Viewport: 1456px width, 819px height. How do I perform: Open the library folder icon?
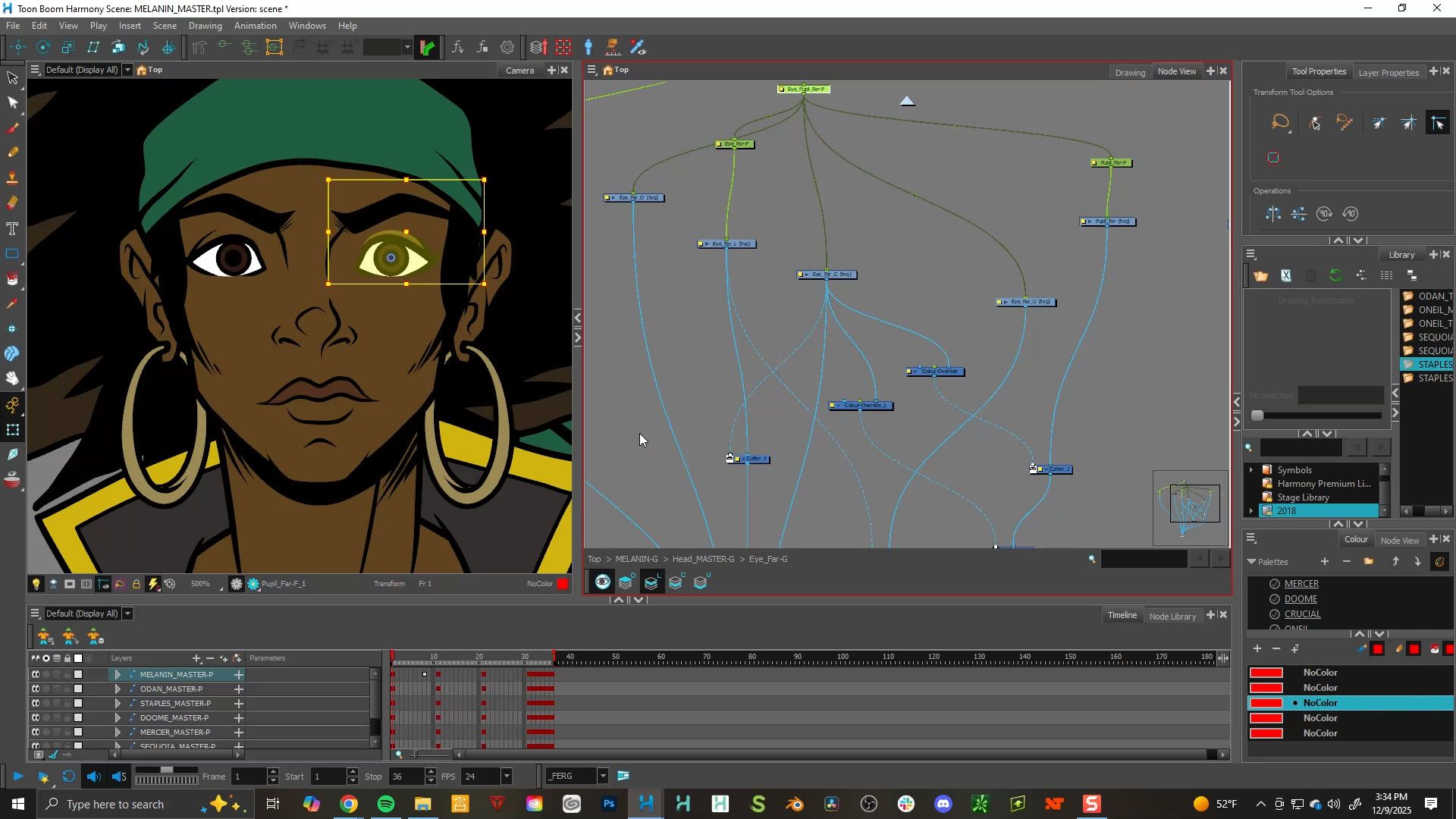coord(1260,276)
